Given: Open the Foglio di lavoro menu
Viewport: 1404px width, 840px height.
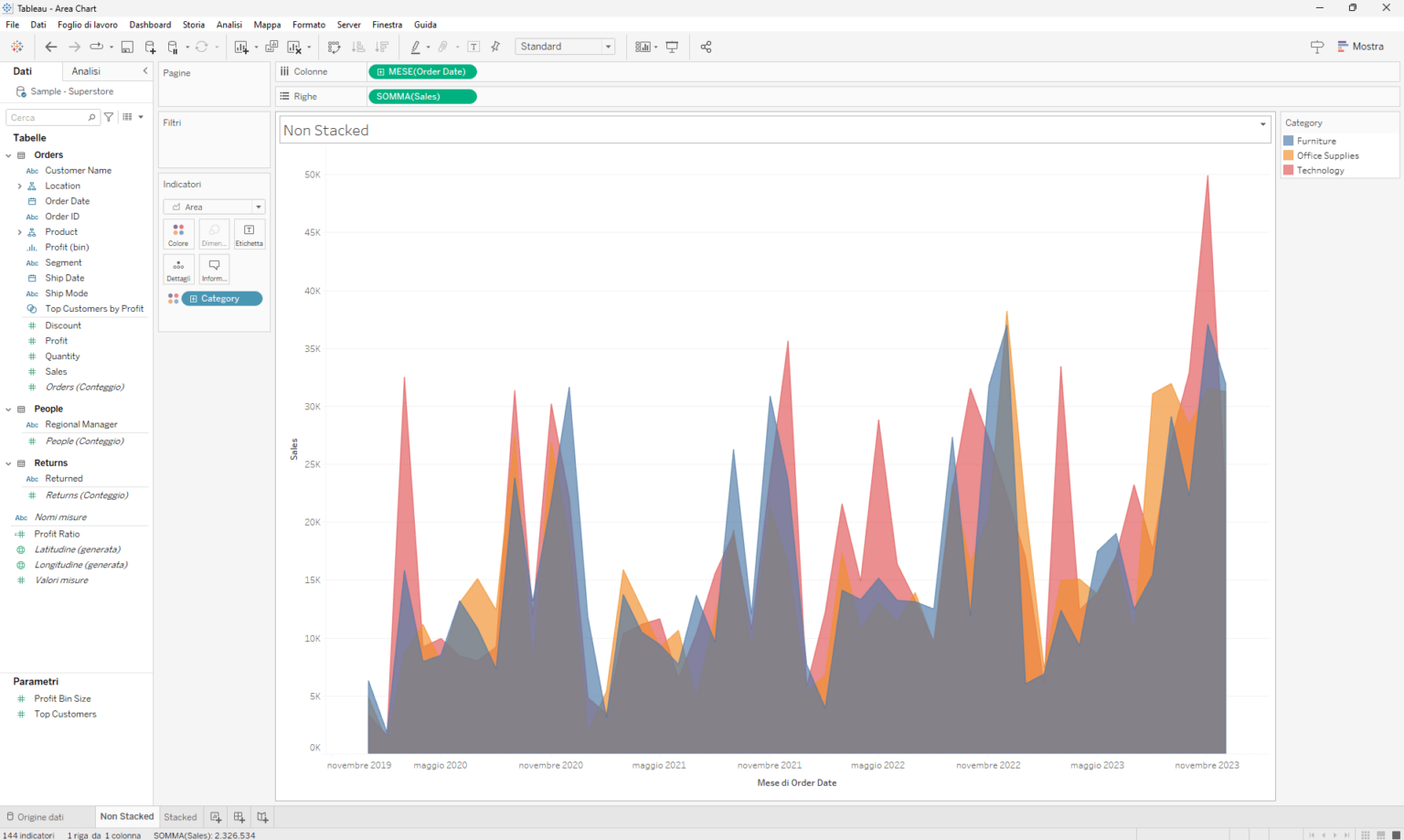Looking at the screenshot, I should tap(88, 25).
